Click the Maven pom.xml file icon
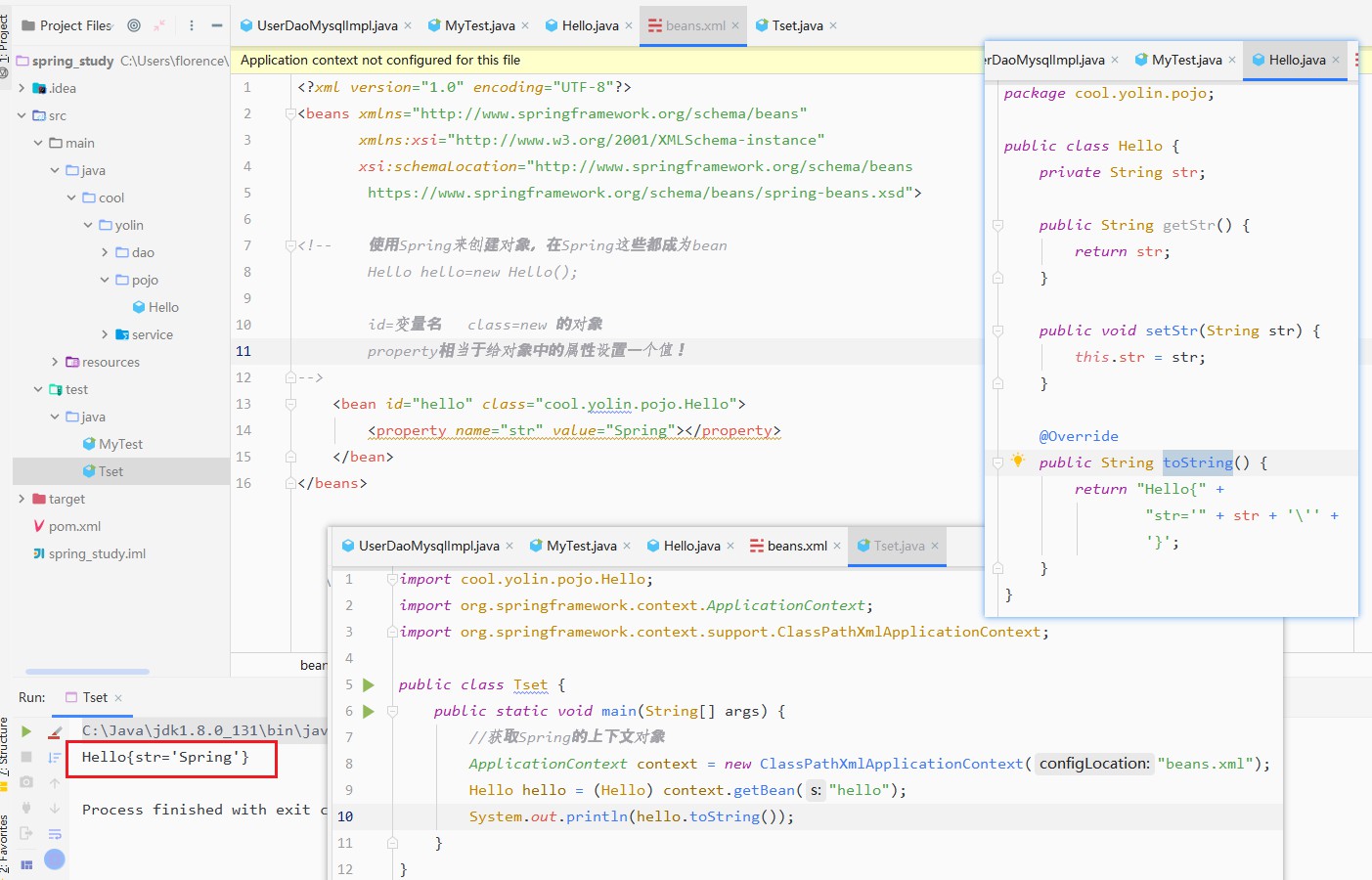This screenshot has width=1372, height=880. (39, 526)
